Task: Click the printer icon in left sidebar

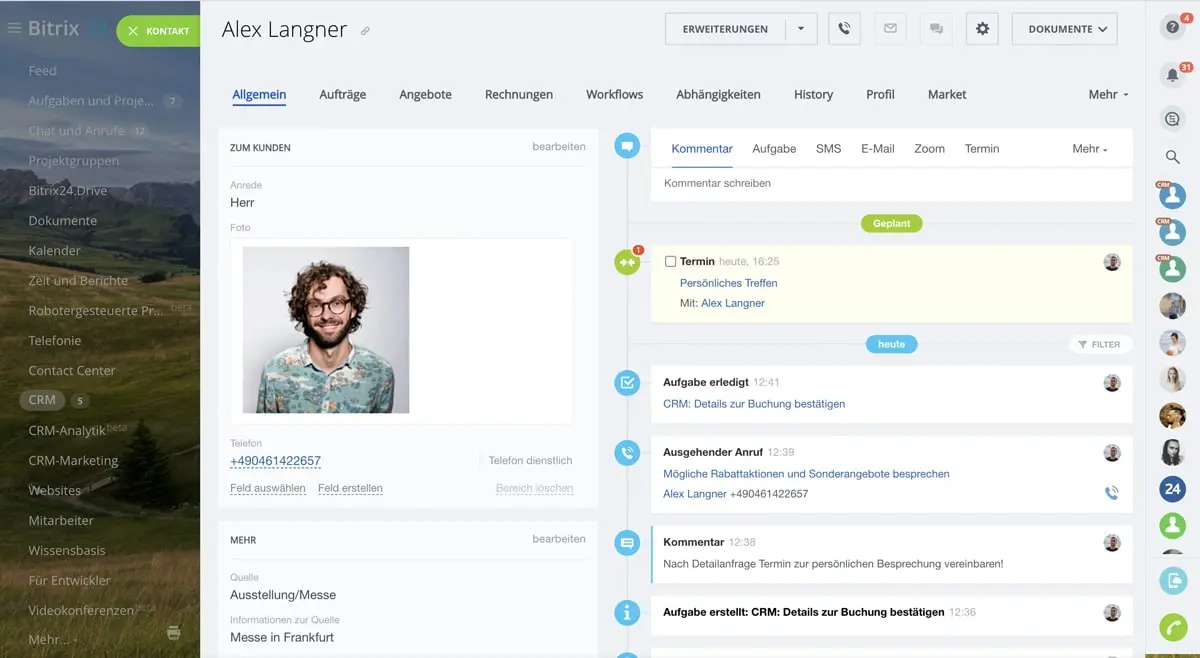Action: [173, 632]
